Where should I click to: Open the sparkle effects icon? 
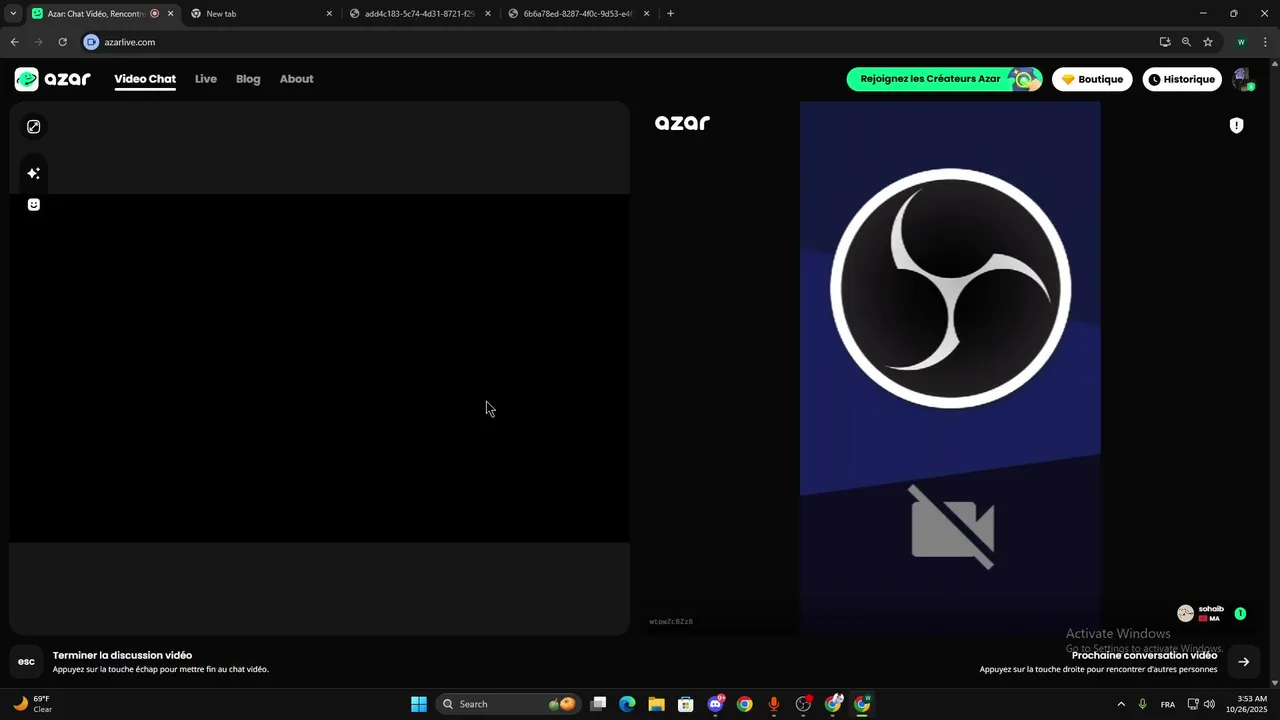pyautogui.click(x=34, y=173)
